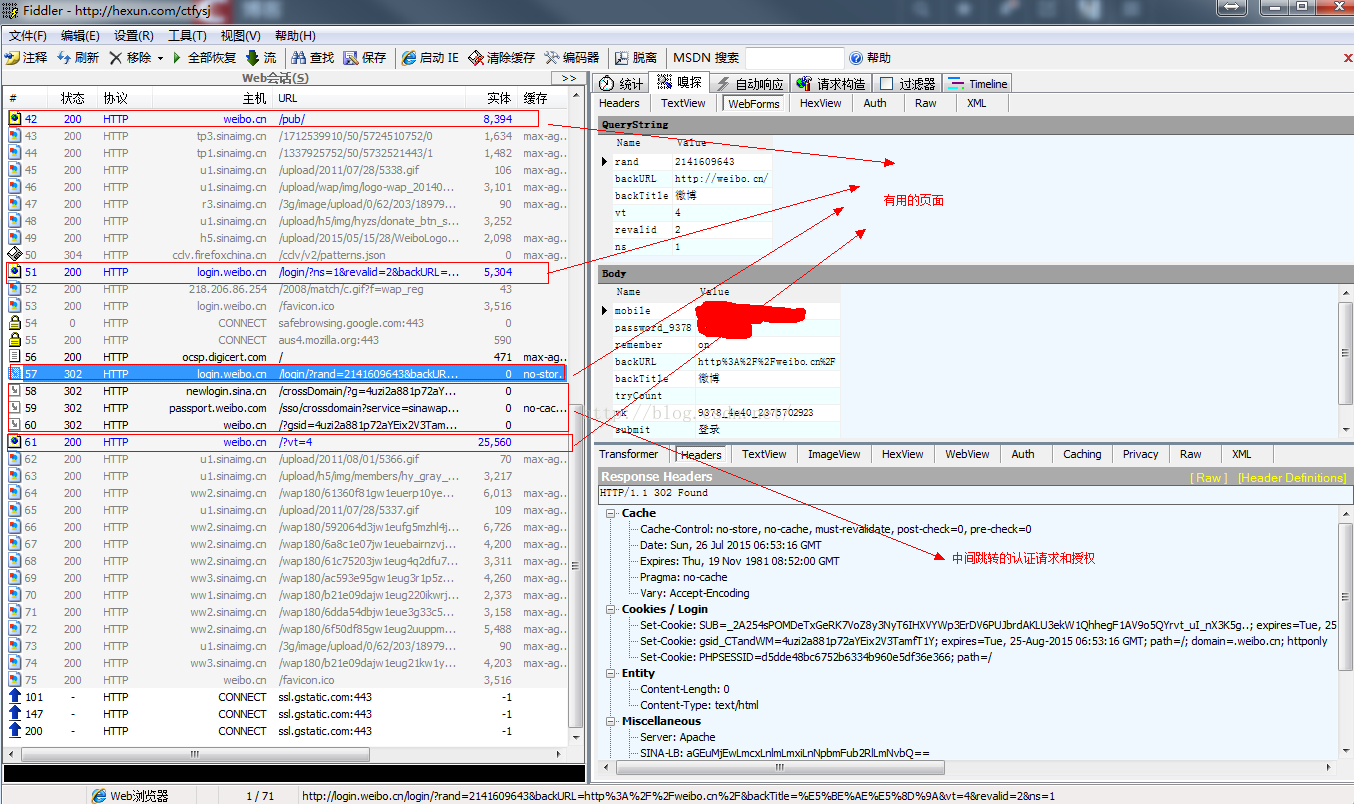Click the 移除 remove X icon

(x=116, y=58)
